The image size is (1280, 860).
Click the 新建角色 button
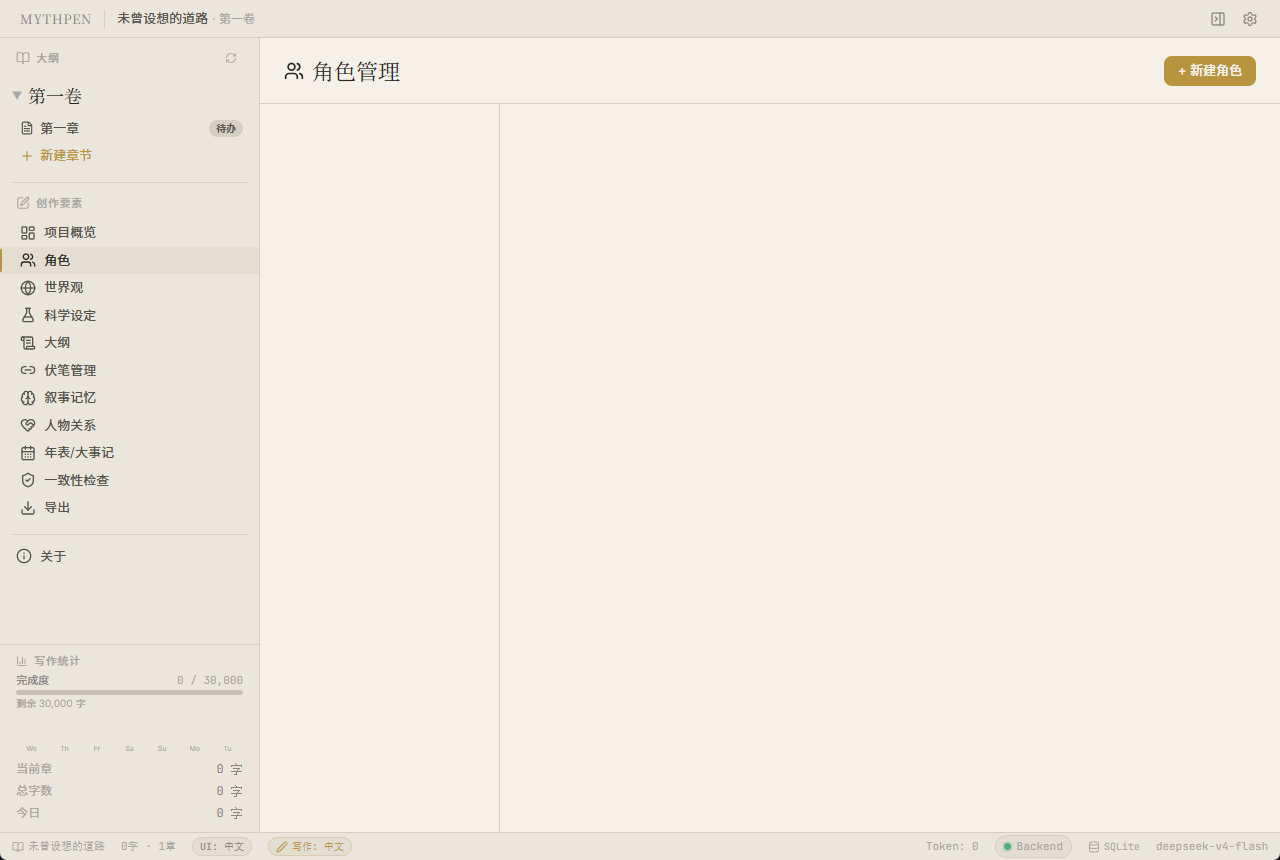coord(1210,71)
